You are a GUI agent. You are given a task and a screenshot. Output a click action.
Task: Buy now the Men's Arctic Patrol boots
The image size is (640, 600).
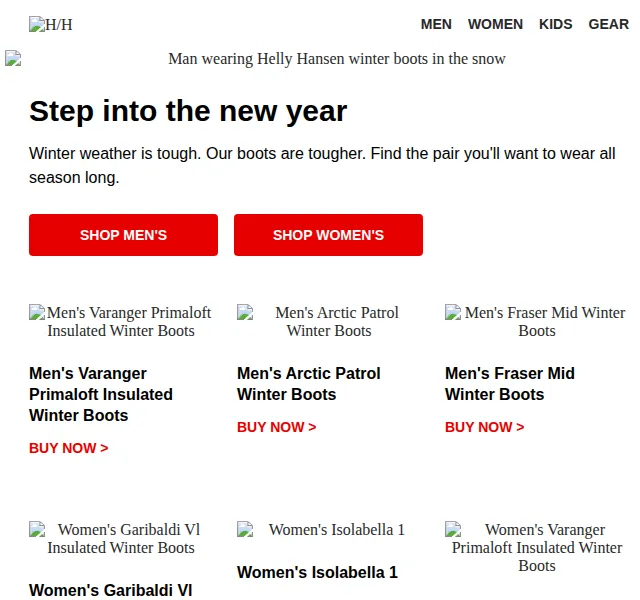point(277,427)
